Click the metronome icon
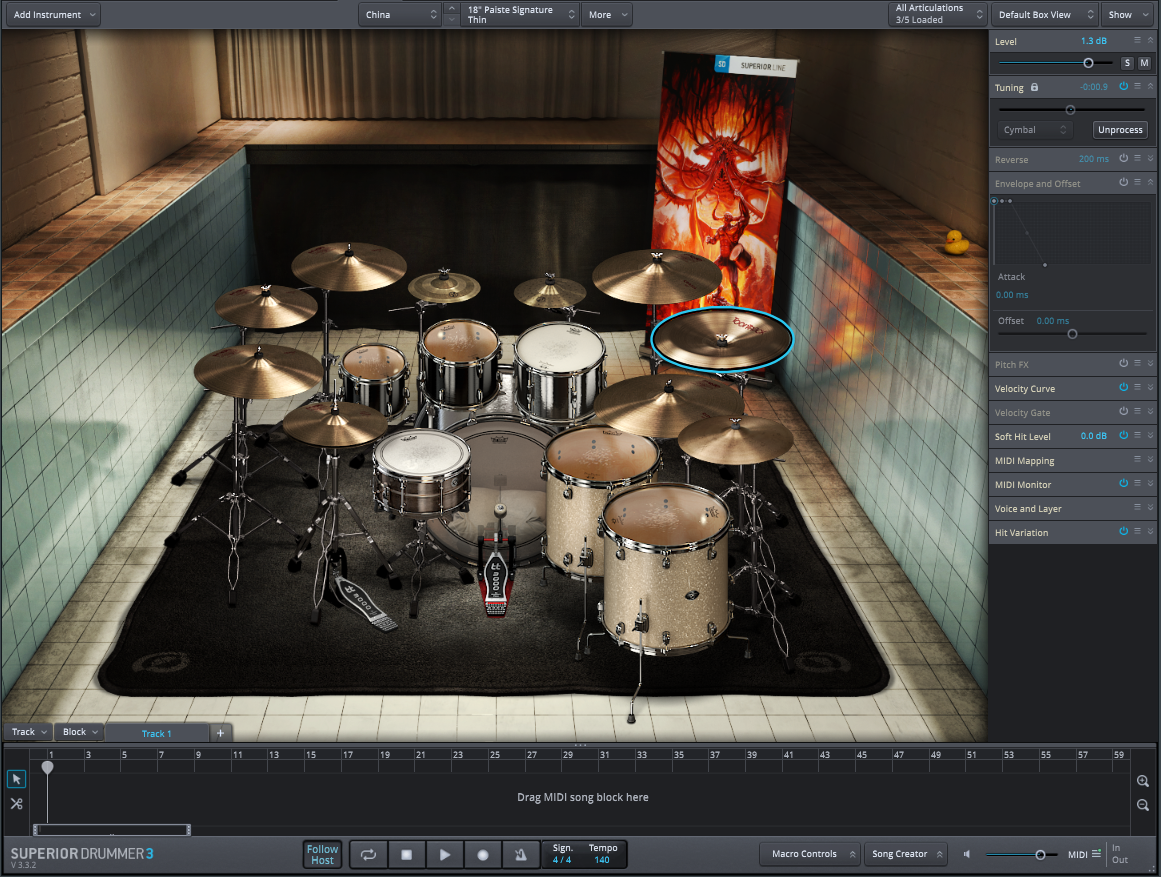The width and height of the screenshot is (1161, 877). click(x=521, y=855)
